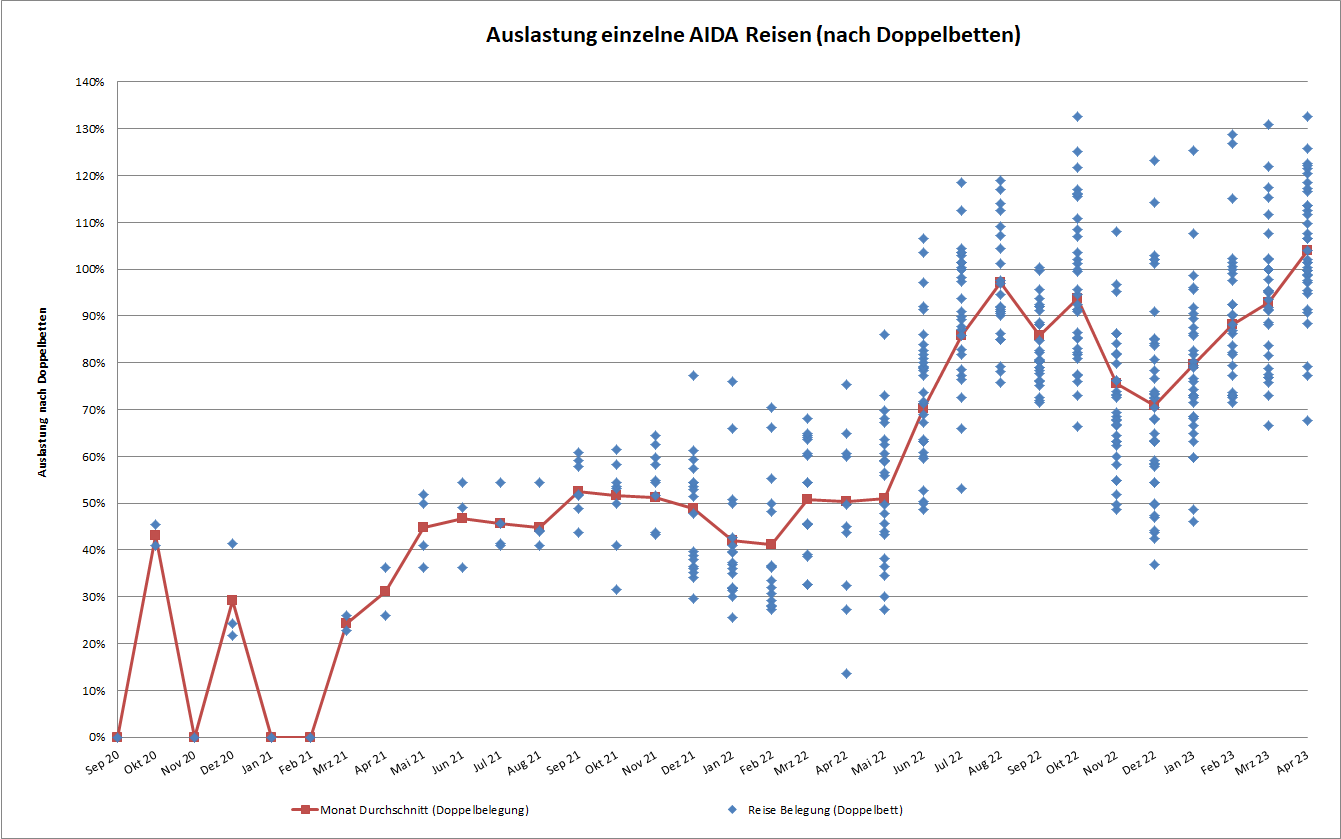The image size is (1341, 839).
Task: Click the y-axis value '50%'
Action: tap(94, 503)
